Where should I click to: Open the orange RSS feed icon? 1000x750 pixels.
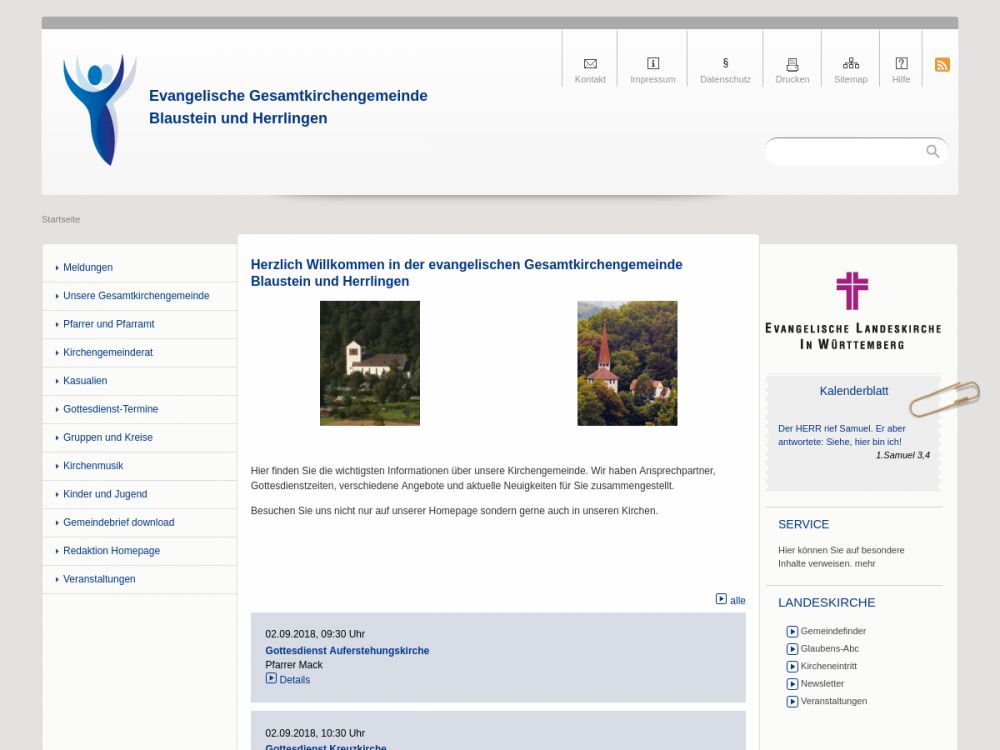click(x=942, y=65)
